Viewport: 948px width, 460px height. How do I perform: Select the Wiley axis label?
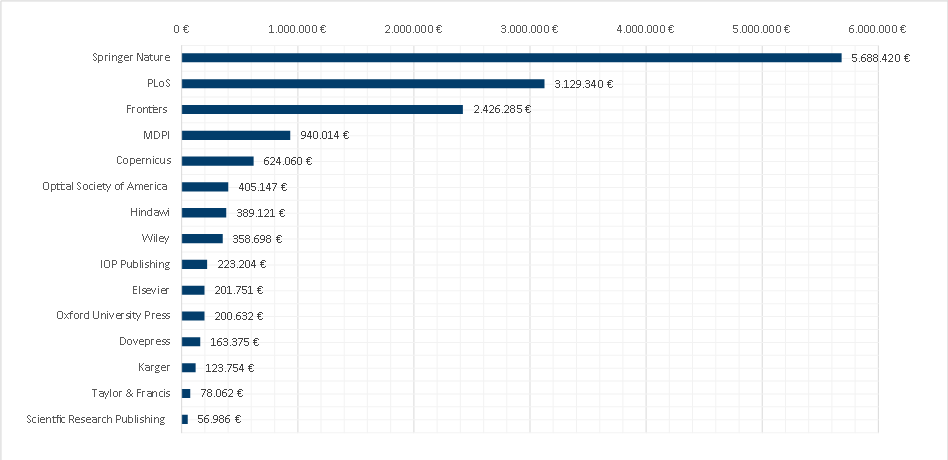pos(155,238)
